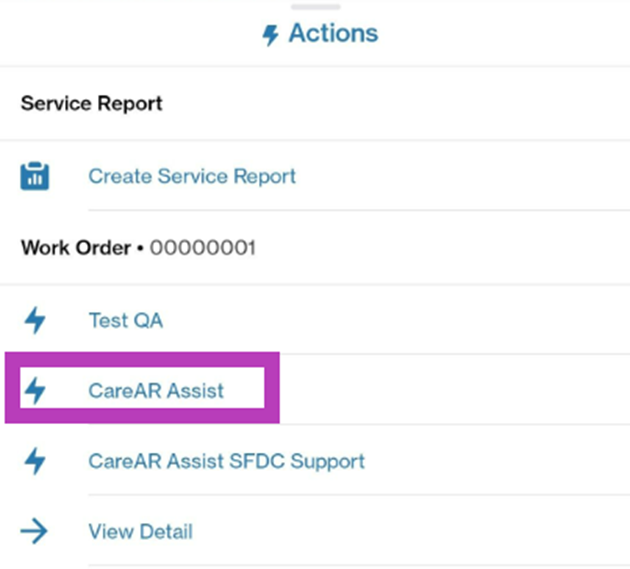Click the work order number 00000001
Image resolution: width=630 pixels, height=569 pixels.
203,248
